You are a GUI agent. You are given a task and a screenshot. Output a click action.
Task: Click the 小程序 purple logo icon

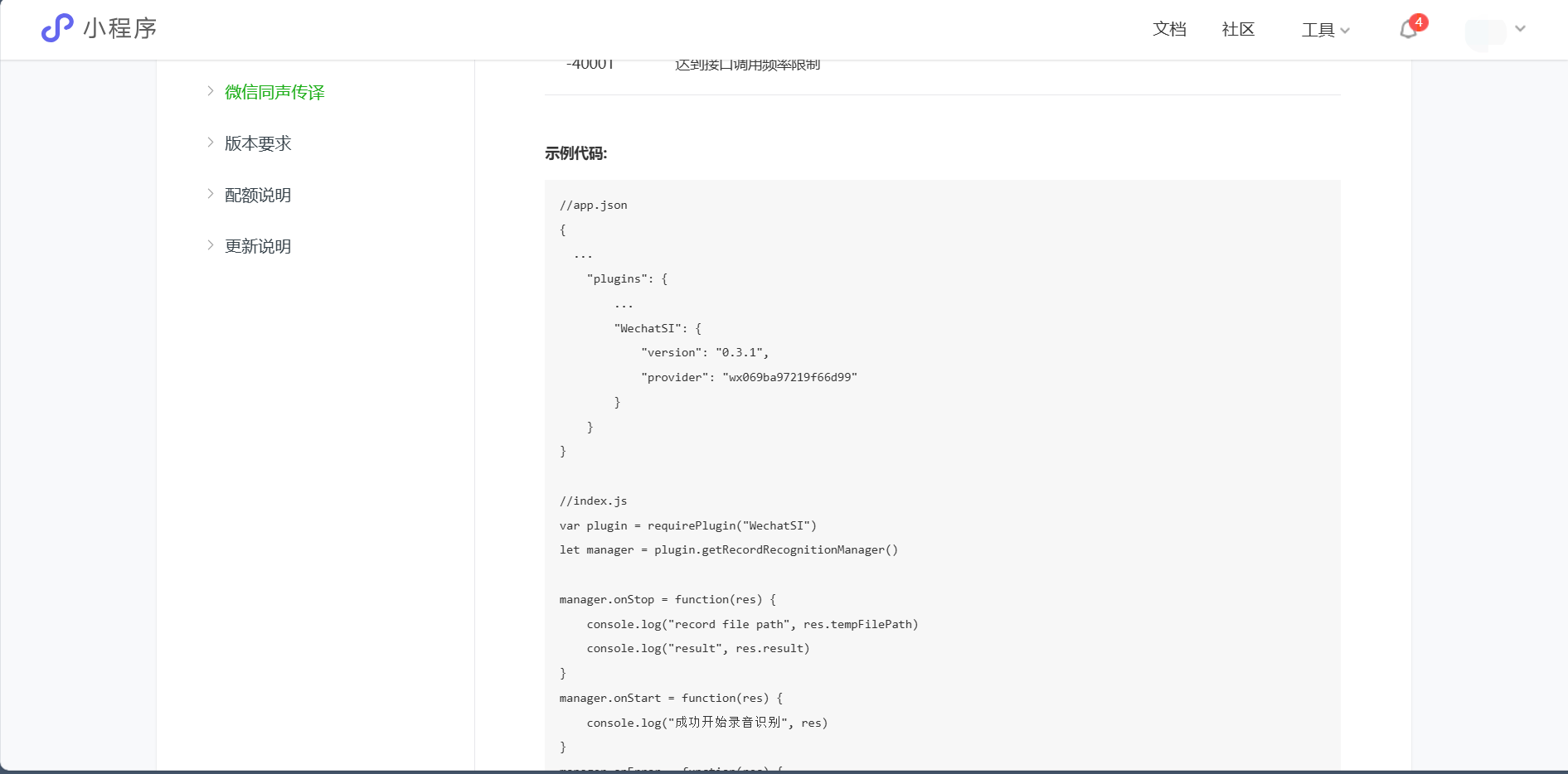(x=57, y=28)
